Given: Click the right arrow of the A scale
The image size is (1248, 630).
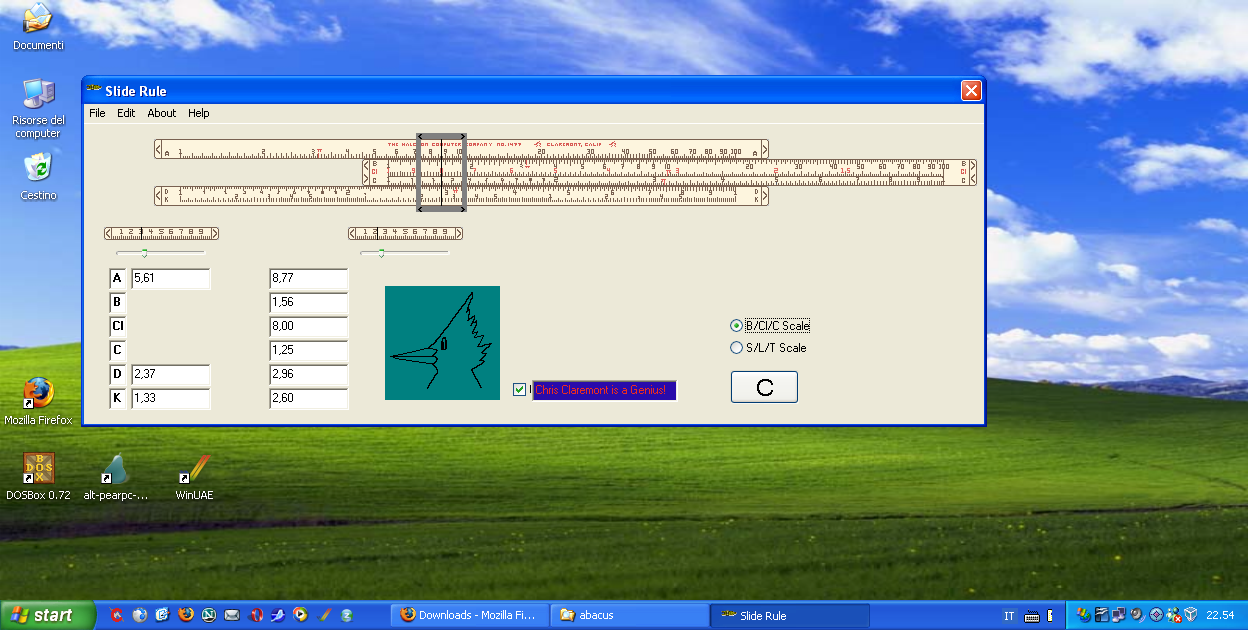Looking at the screenshot, I should pyautogui.click(x=765, y=149).
